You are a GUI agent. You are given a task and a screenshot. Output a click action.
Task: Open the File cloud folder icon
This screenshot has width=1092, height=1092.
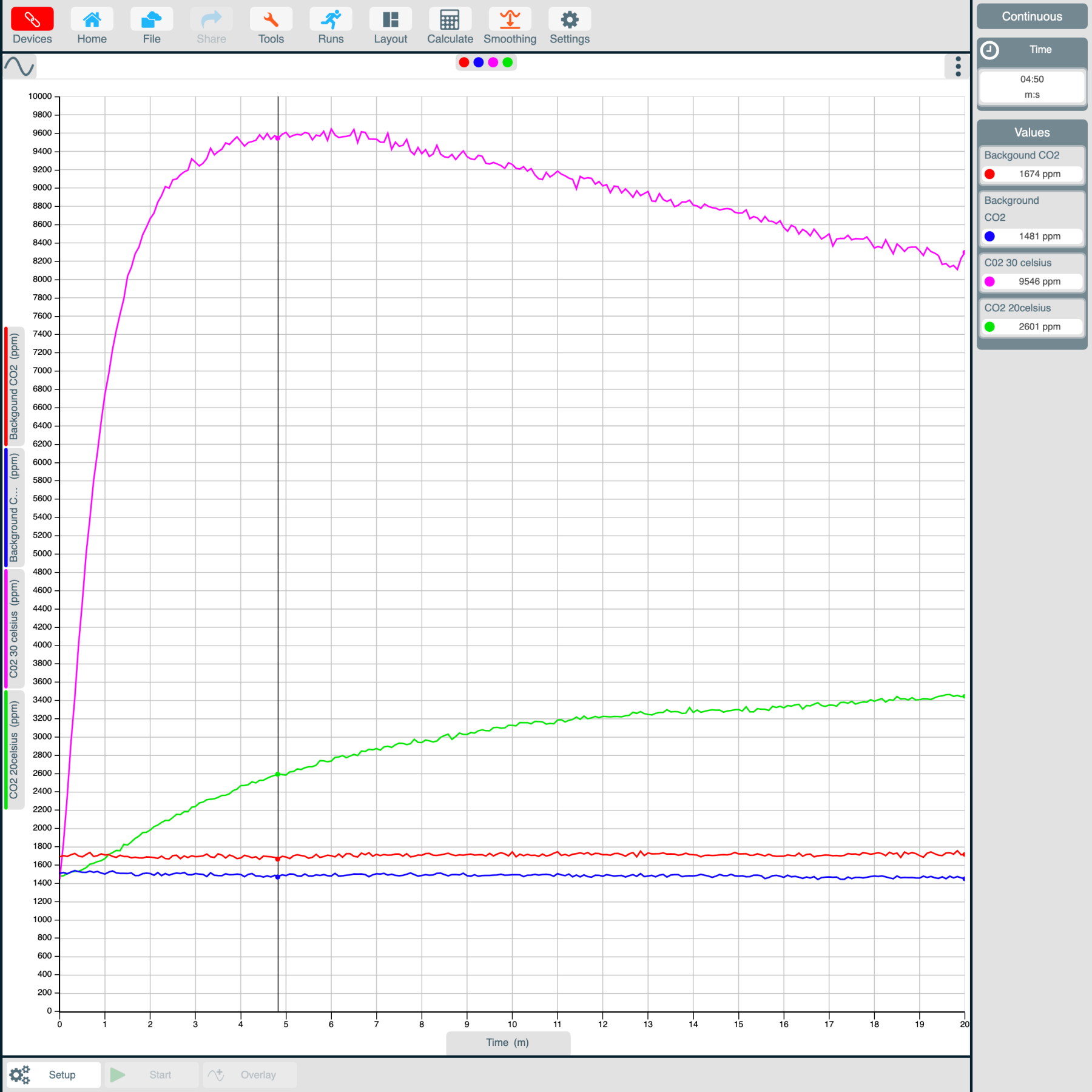151,19
